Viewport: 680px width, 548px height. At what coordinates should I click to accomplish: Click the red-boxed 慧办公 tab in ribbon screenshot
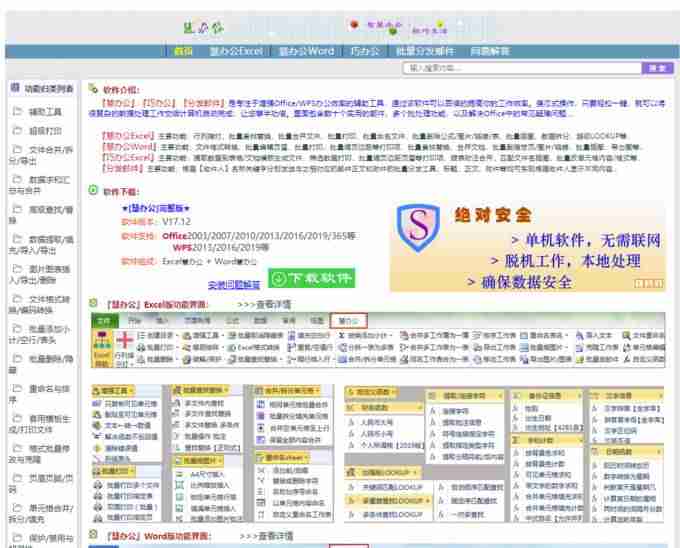tap(349, 321)
